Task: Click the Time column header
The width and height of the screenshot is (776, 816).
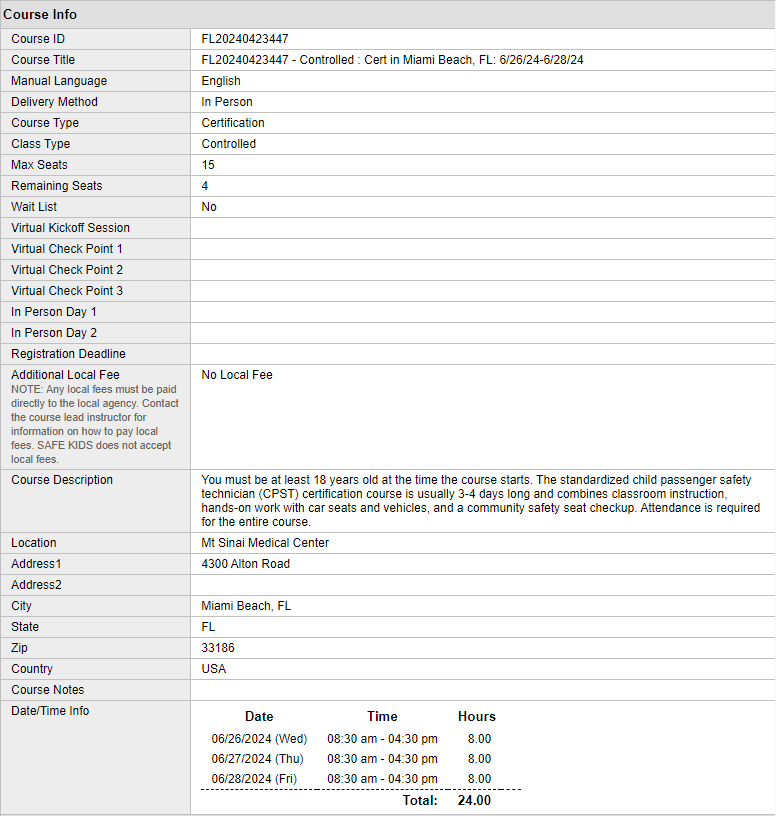Action: 382,717
